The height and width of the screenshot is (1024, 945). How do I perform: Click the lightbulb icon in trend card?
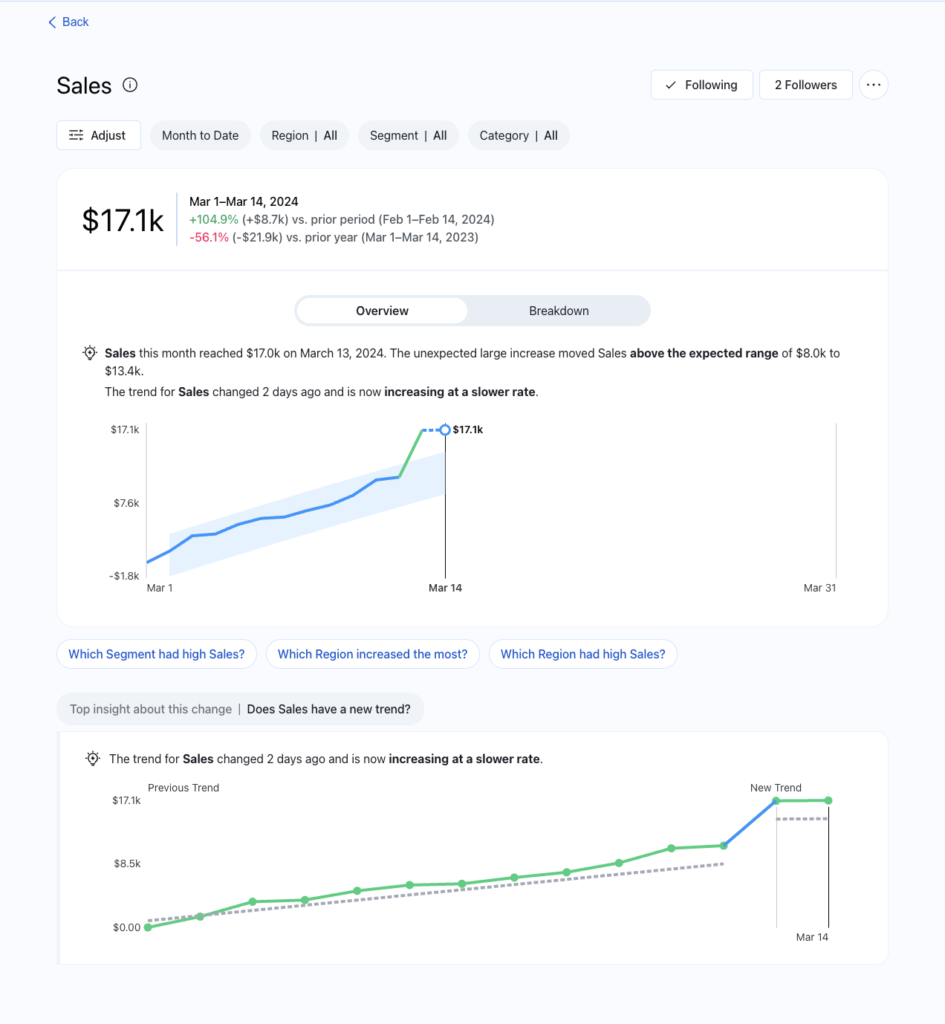click(x=93, y=759)
